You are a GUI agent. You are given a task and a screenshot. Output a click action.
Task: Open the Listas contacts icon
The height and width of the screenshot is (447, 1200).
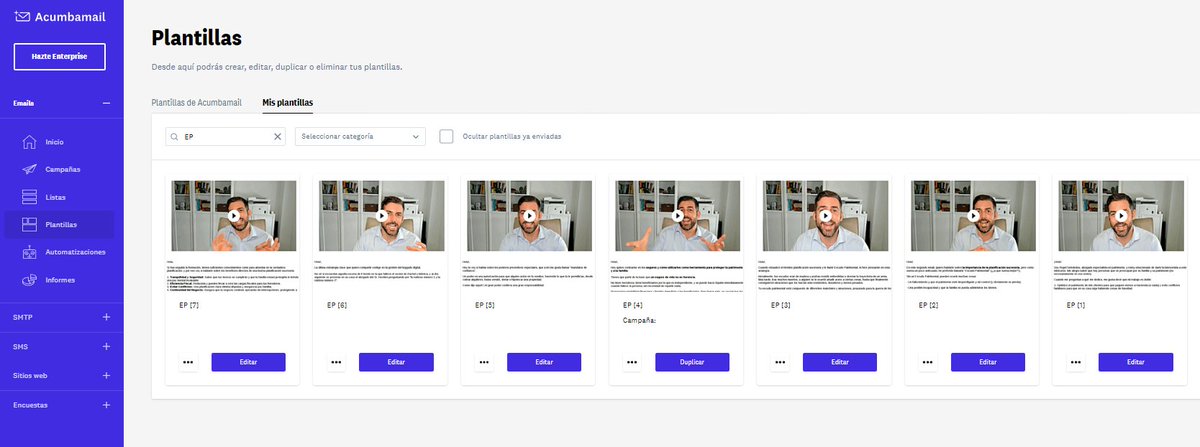(x=29, y=197)
